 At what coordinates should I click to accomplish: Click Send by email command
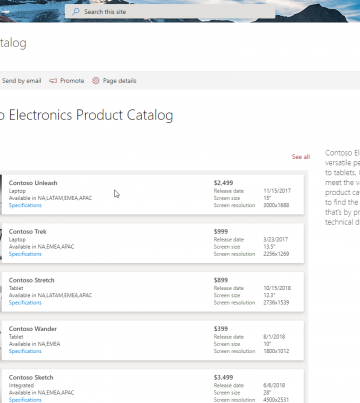(21, 81)
